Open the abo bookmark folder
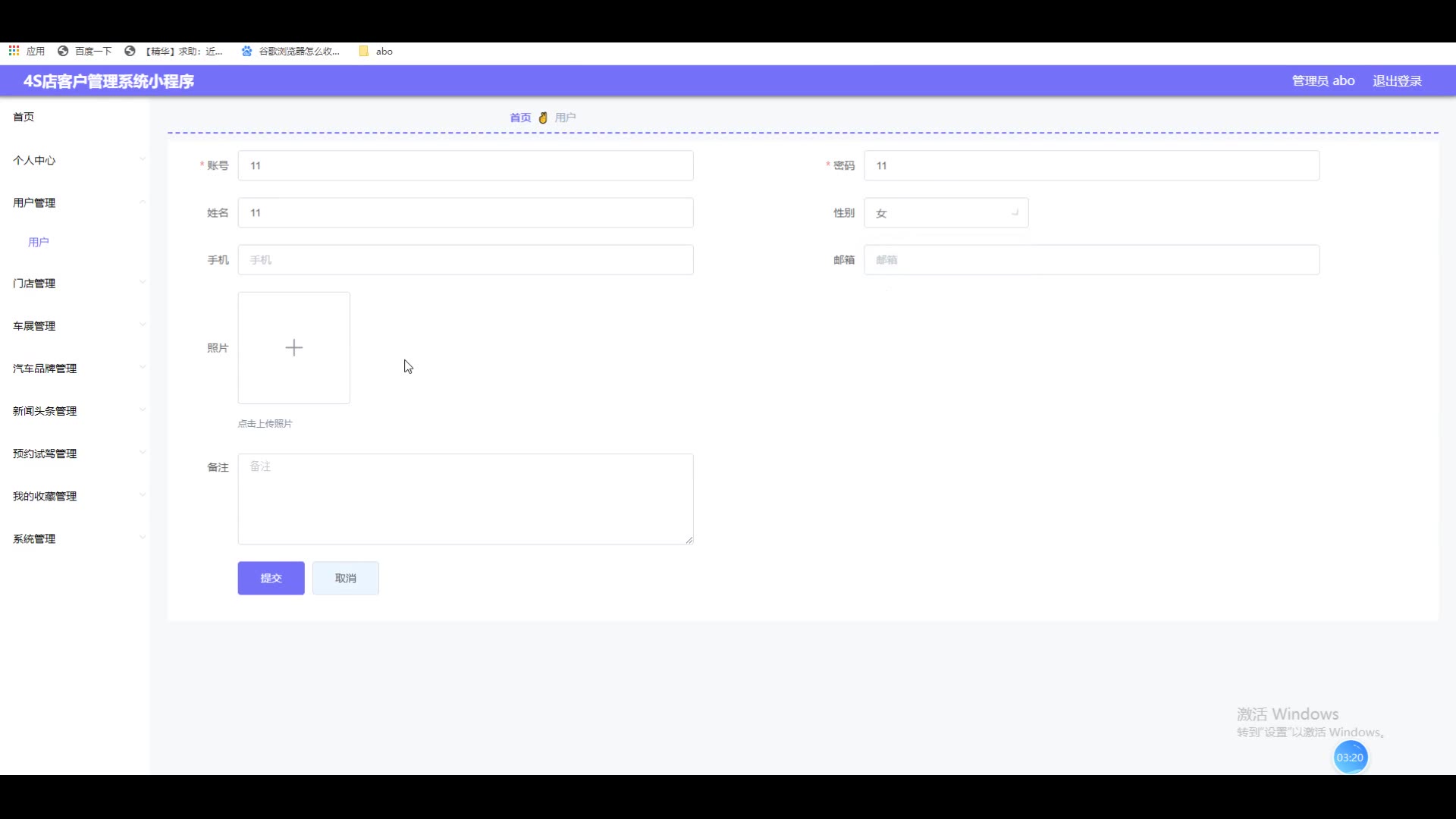 coord(376,51)
